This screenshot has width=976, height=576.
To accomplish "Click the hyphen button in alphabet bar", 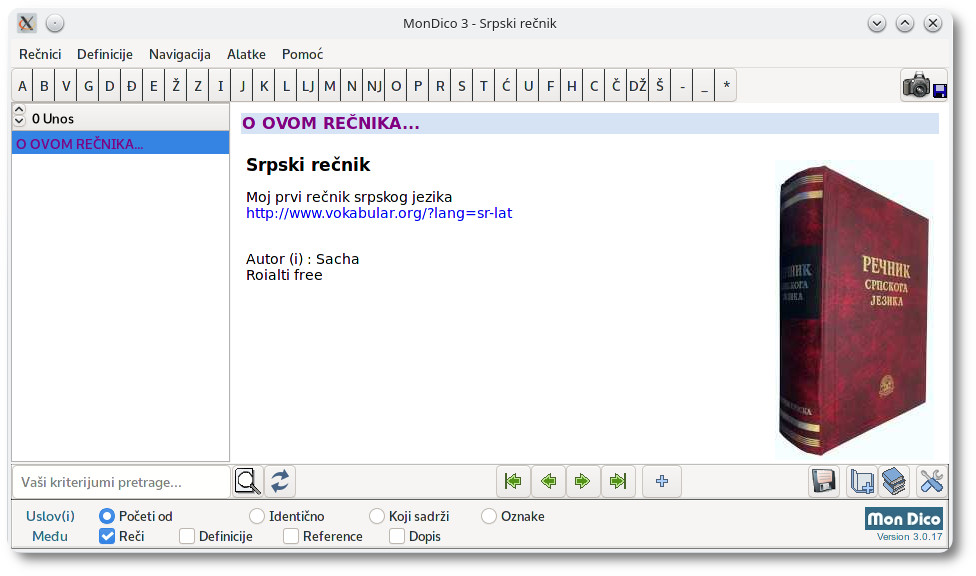I will coord(682,85).
